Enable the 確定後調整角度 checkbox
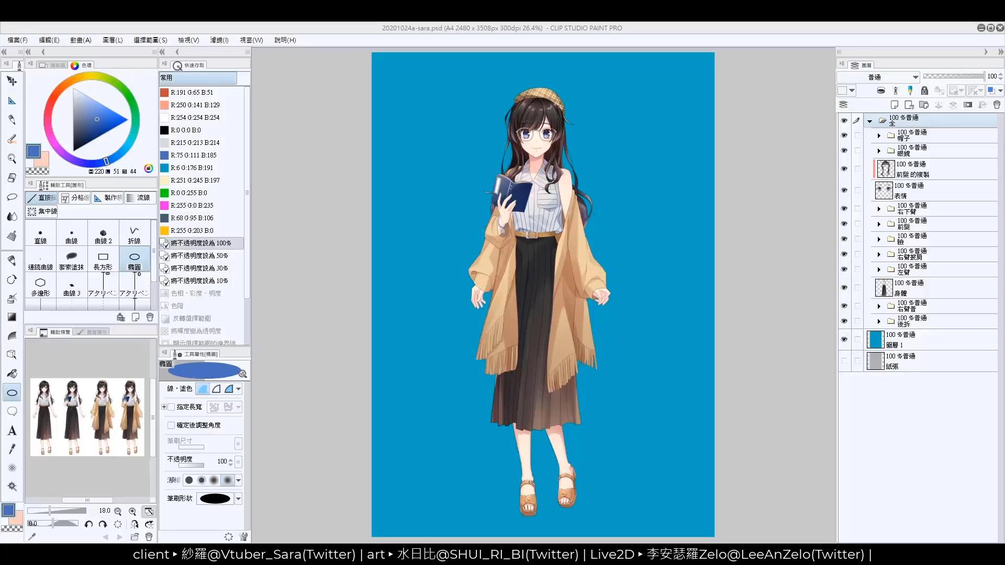This screenshot has height=565, width=1005. point(171,425)
